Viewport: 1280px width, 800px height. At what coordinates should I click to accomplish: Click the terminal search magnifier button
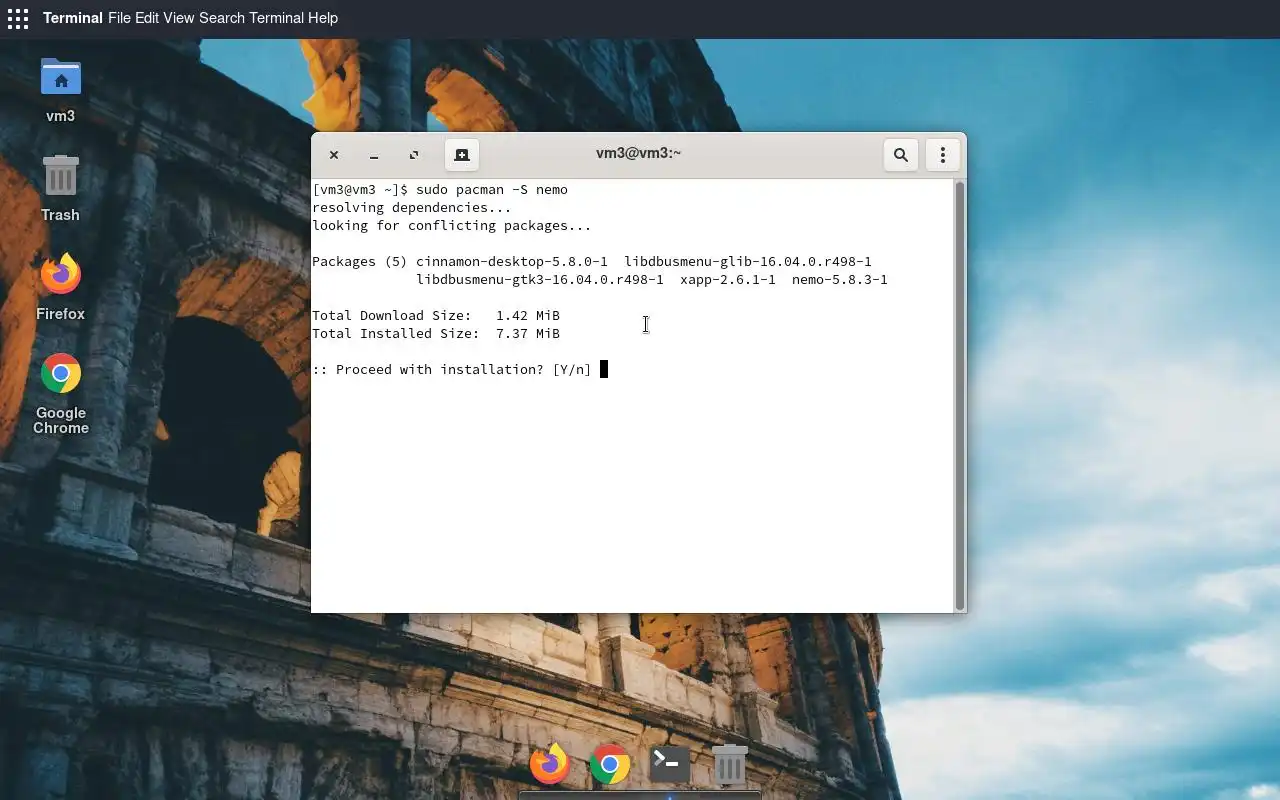[901, 155]
